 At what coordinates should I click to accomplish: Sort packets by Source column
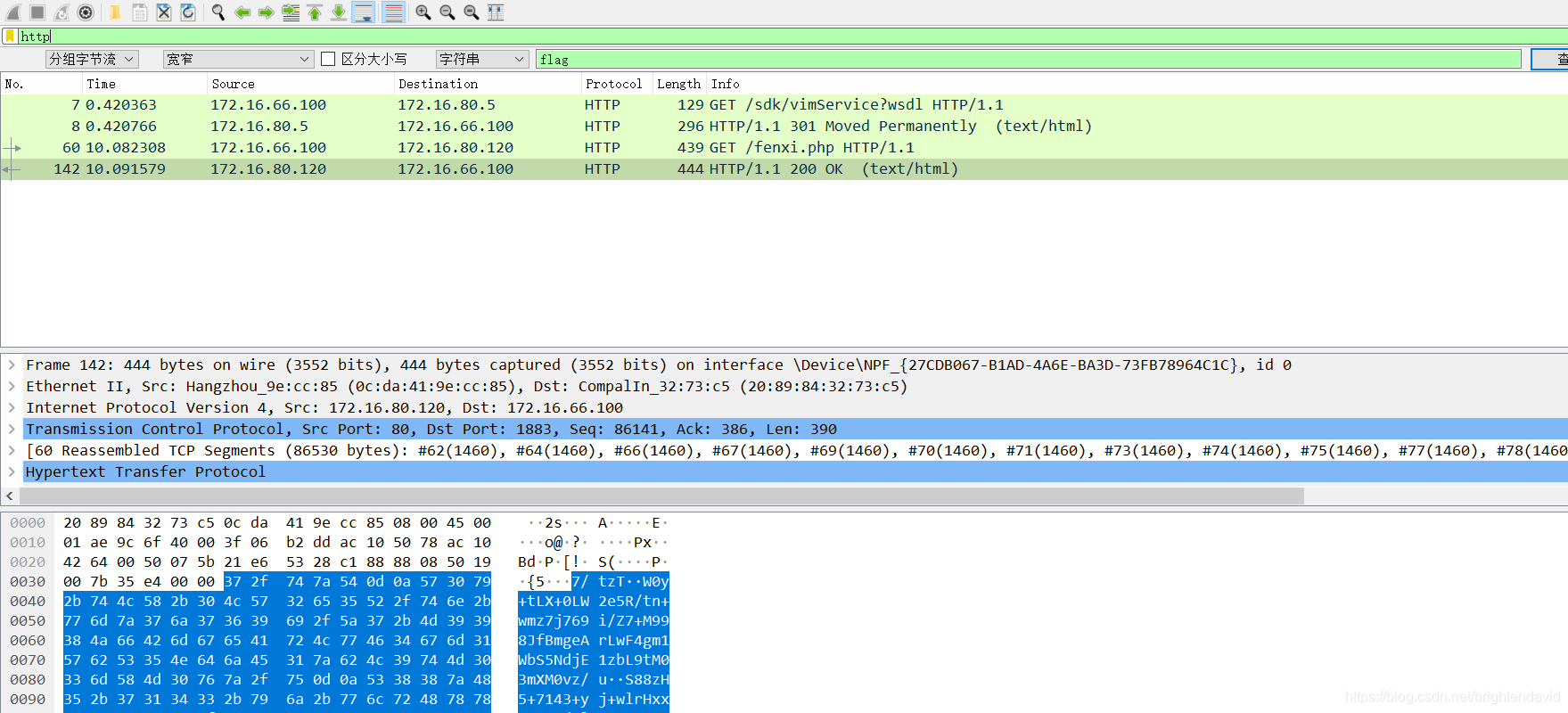click(x=300, y=84)
